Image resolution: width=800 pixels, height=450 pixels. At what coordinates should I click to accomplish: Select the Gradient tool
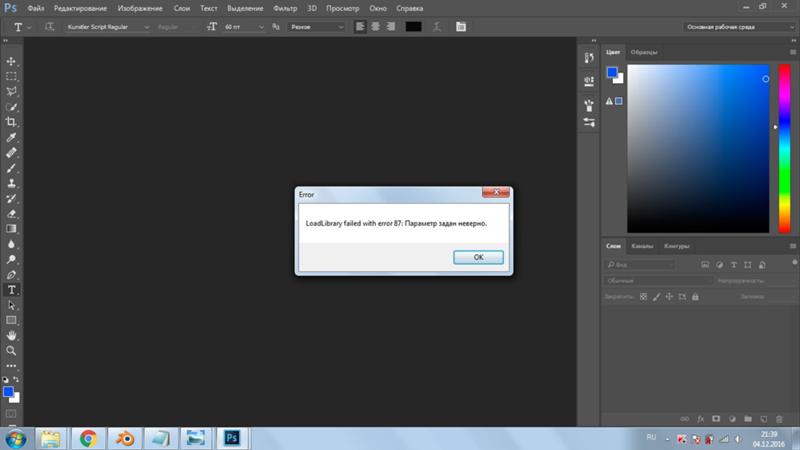tap(11, 229)
